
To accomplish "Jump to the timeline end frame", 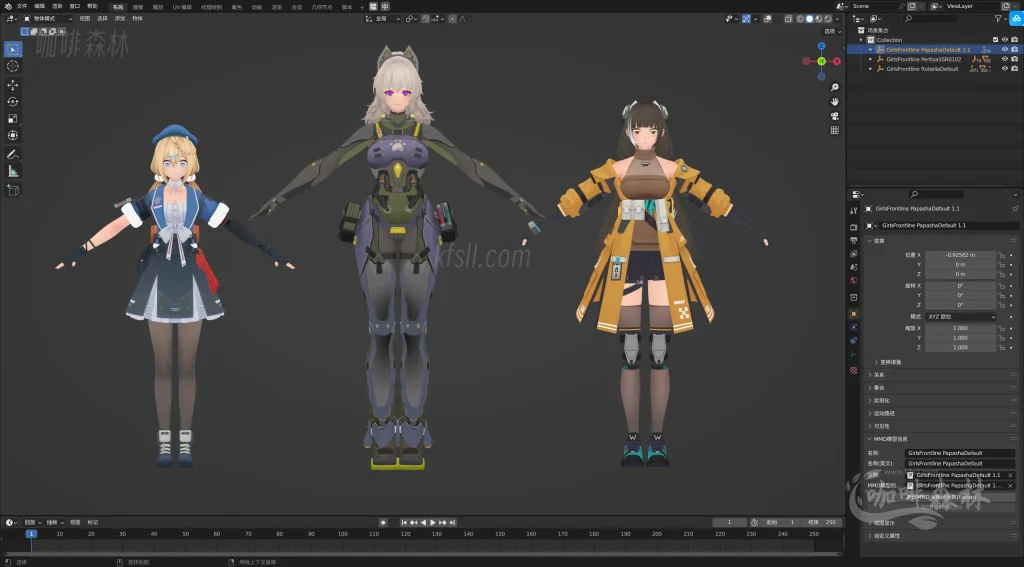I will click(x=452, y=523).
